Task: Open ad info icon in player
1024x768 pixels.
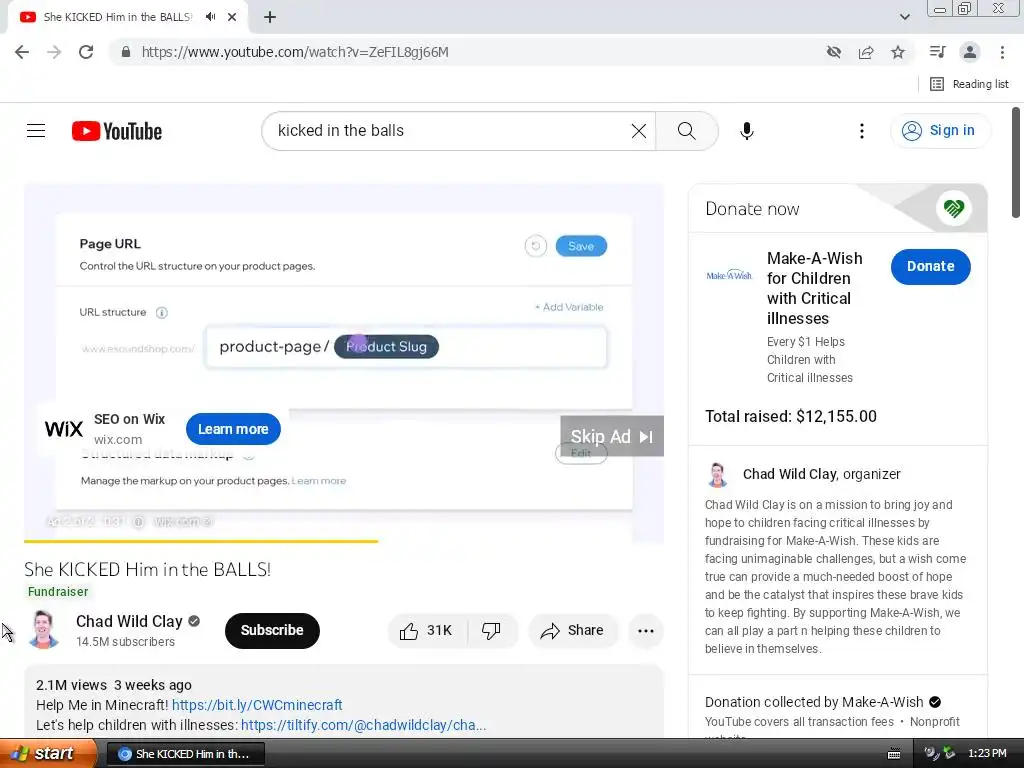Action: click(x=138, y=521)
